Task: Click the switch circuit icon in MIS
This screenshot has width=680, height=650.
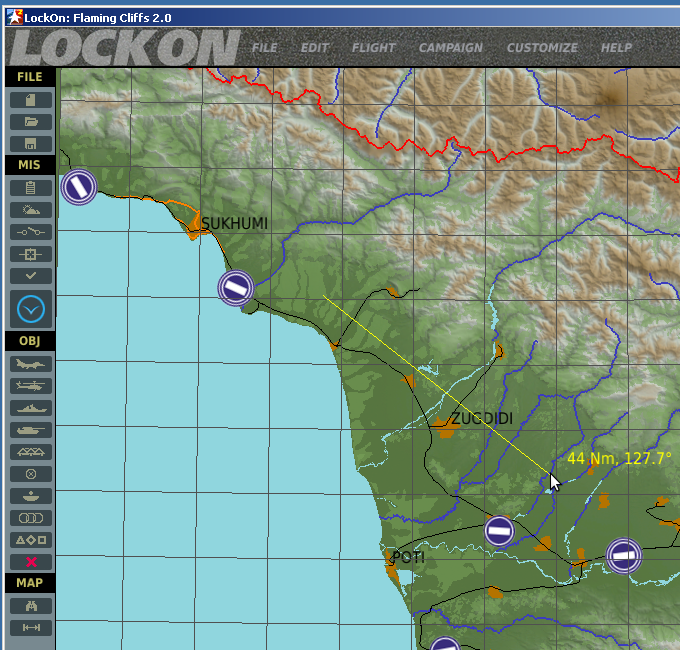Action: [x=31, y=232]
